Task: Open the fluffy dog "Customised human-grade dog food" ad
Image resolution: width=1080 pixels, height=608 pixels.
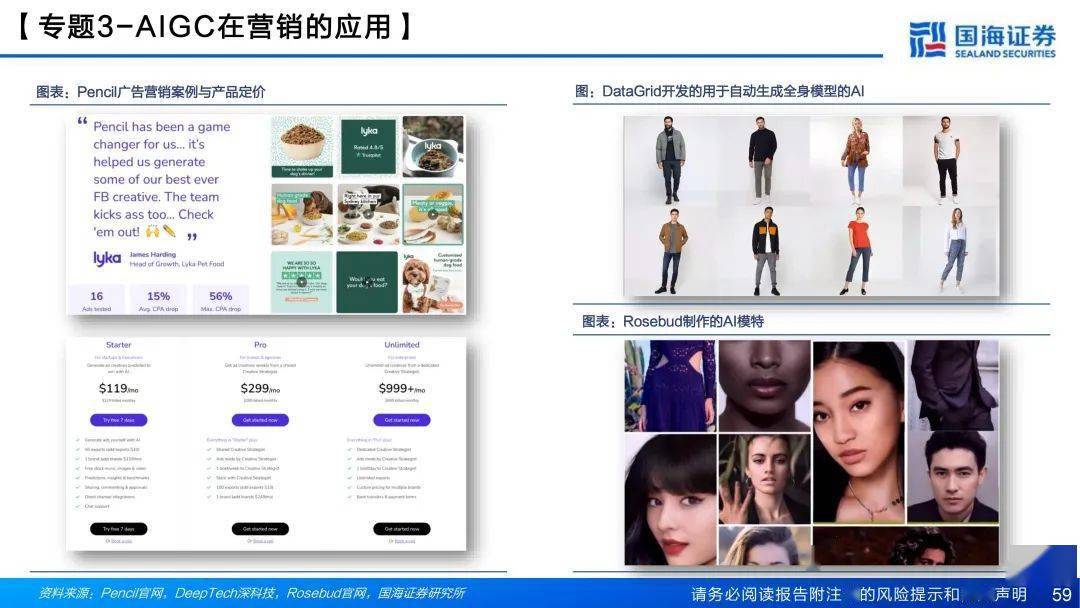Action: tap(433, 282)
